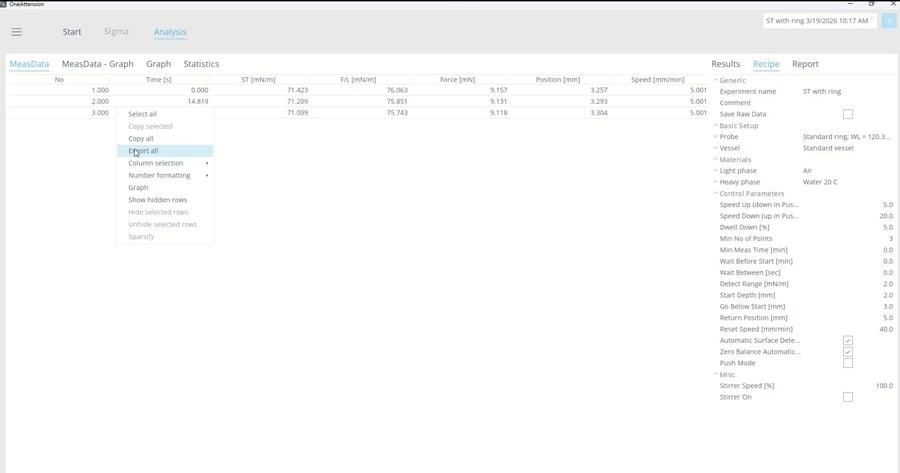Switch to the Graph tab
Image resolution: width=900 pixels, height=473 pixels.
(158, 64)
